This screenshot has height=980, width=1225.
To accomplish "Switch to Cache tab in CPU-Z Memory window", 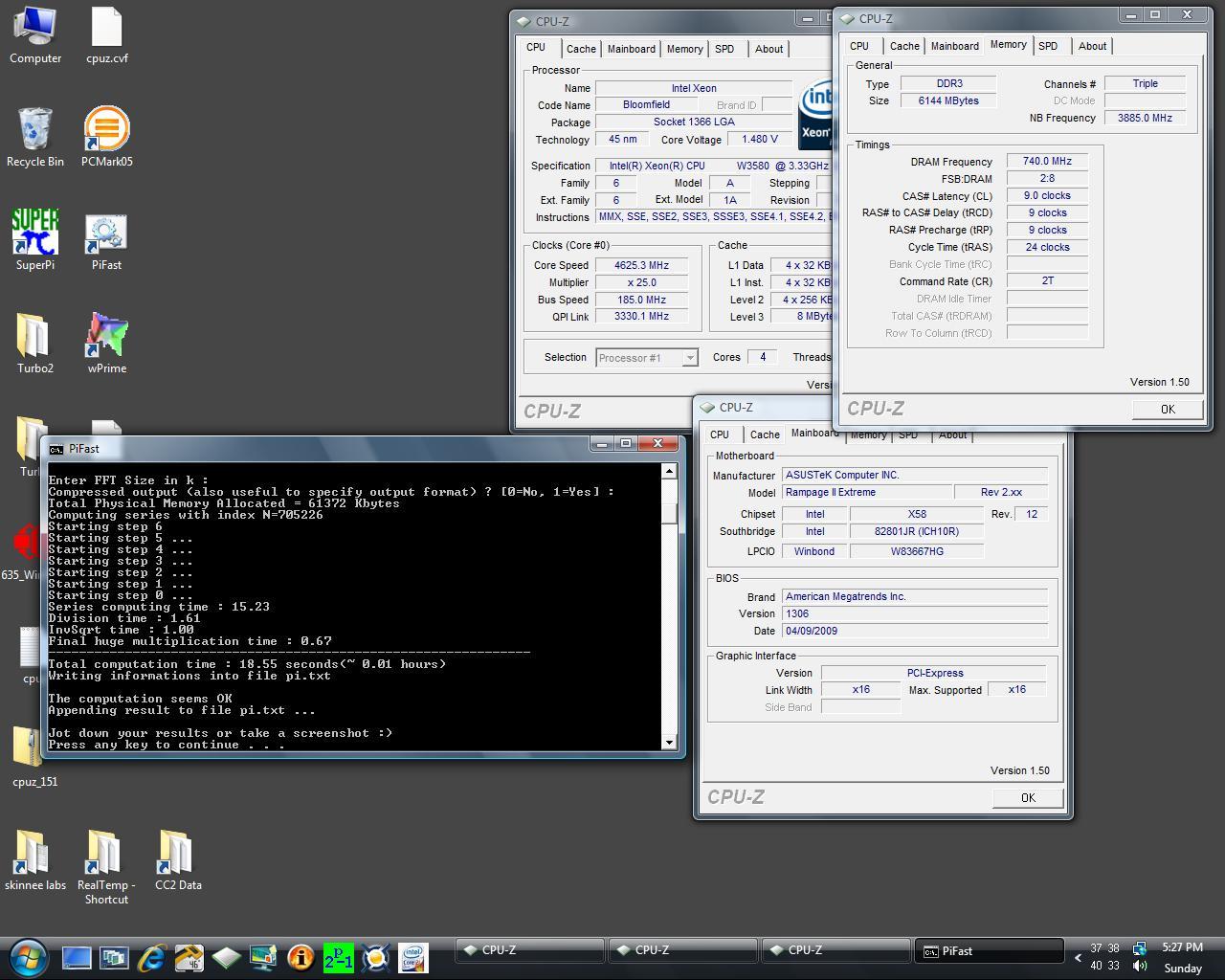I will (904, 46).
